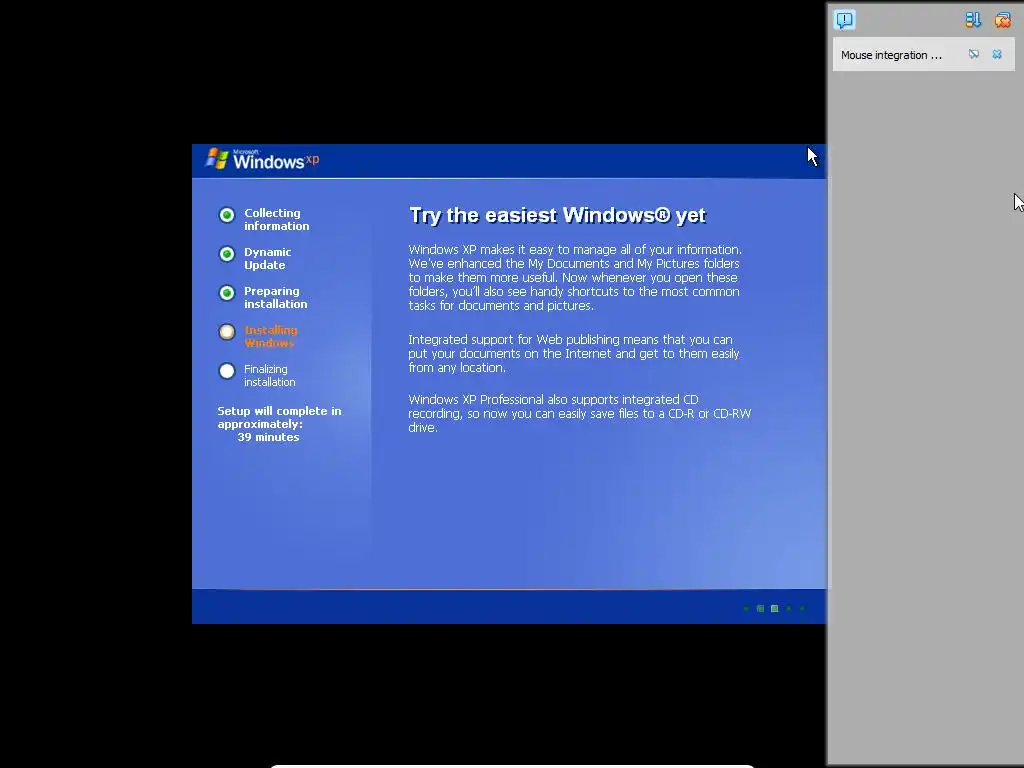Click the Finalizing installation step indicator
Image resolution: width=1024 pixels, height=768 pixels.
click(x=227, y=371)
